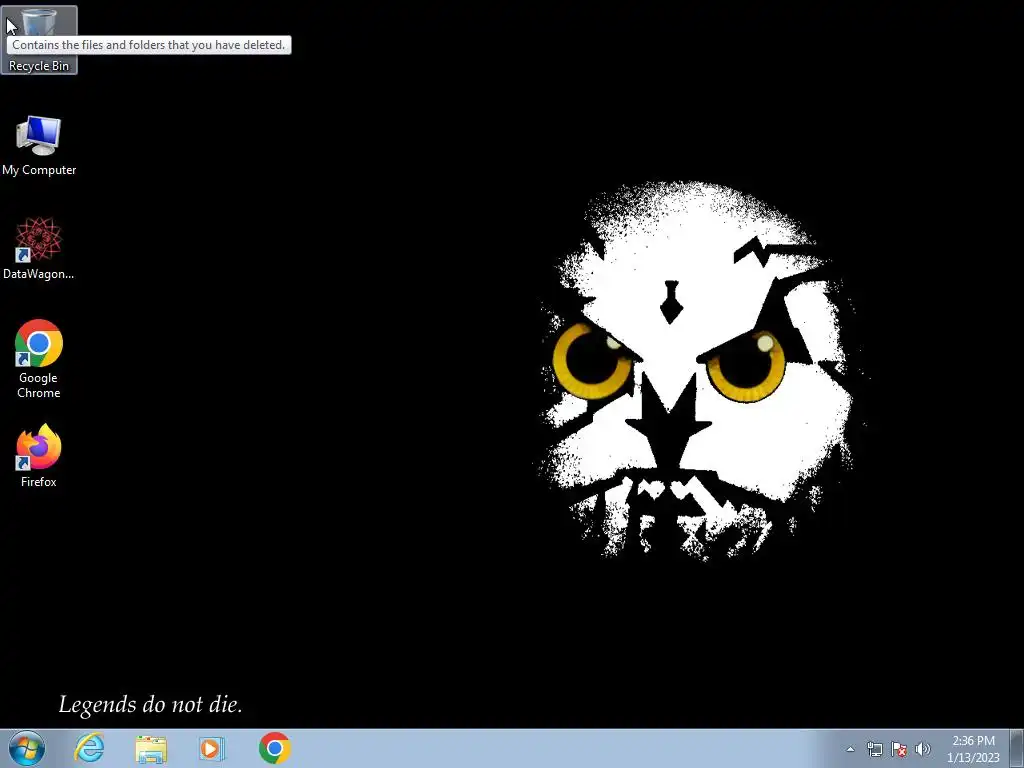Open the network status tray icon
Screen dimensions: 1024x768
pos(874,749)
